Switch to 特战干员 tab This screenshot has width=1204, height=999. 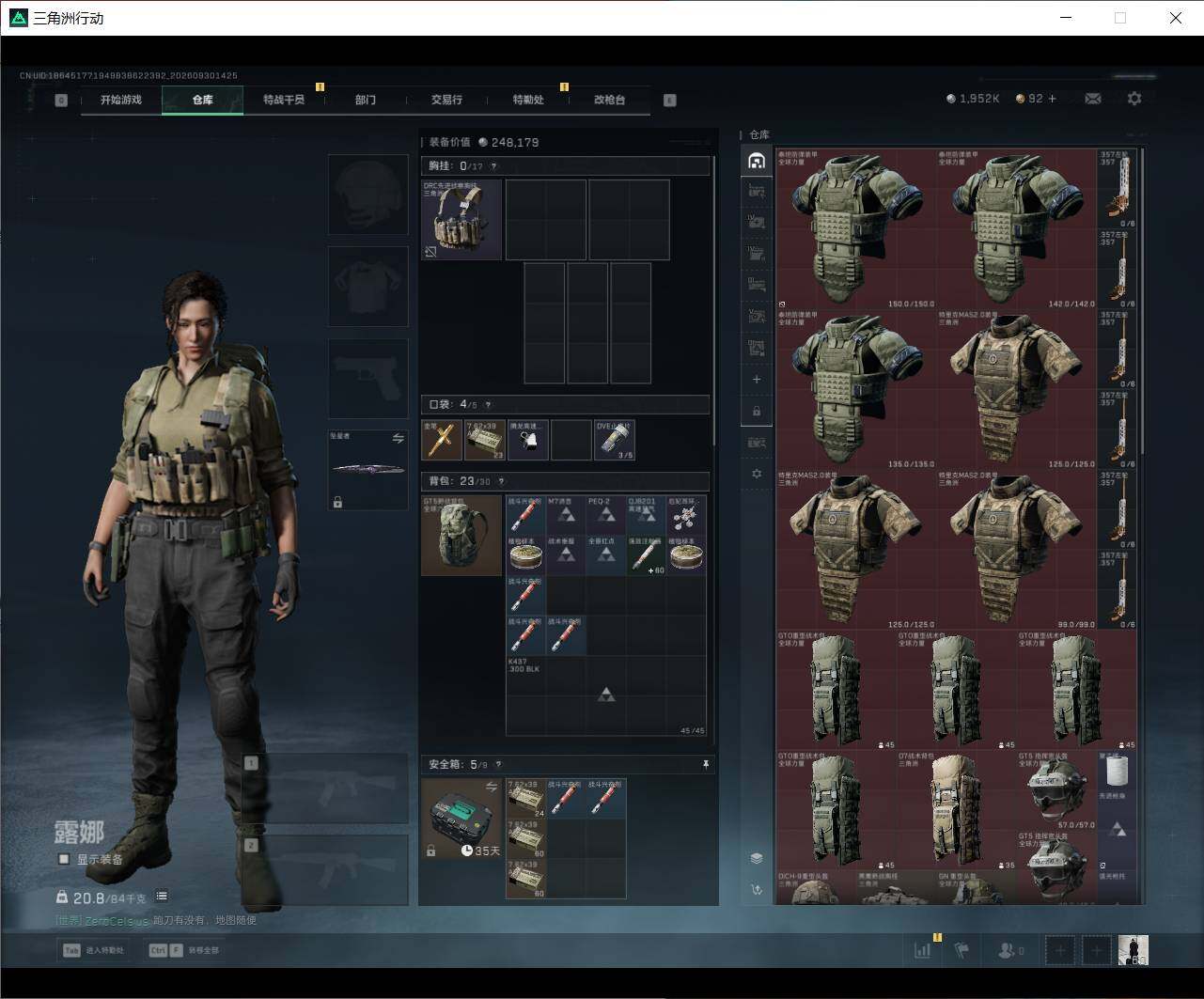tap(284, 100)
